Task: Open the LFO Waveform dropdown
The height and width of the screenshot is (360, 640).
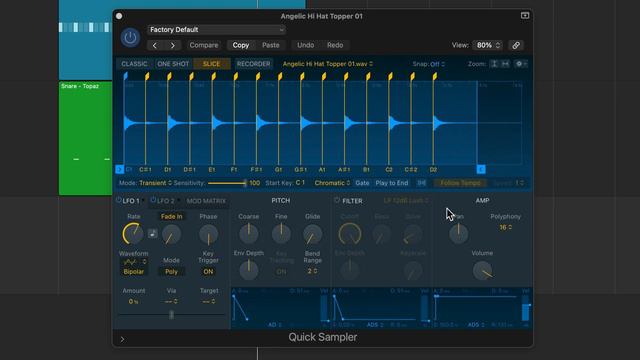Action: pyautogui.click(x=134, y=262)
